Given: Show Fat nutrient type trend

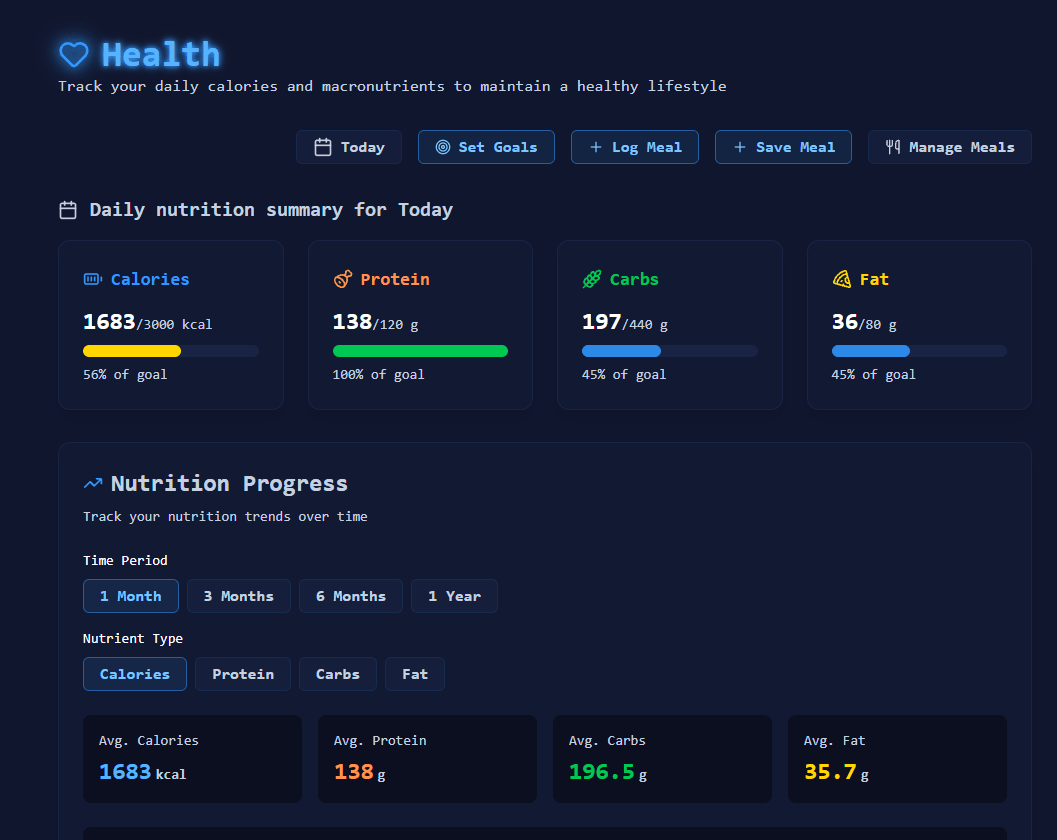Looking at the screenshot, I should click(415, 674).
